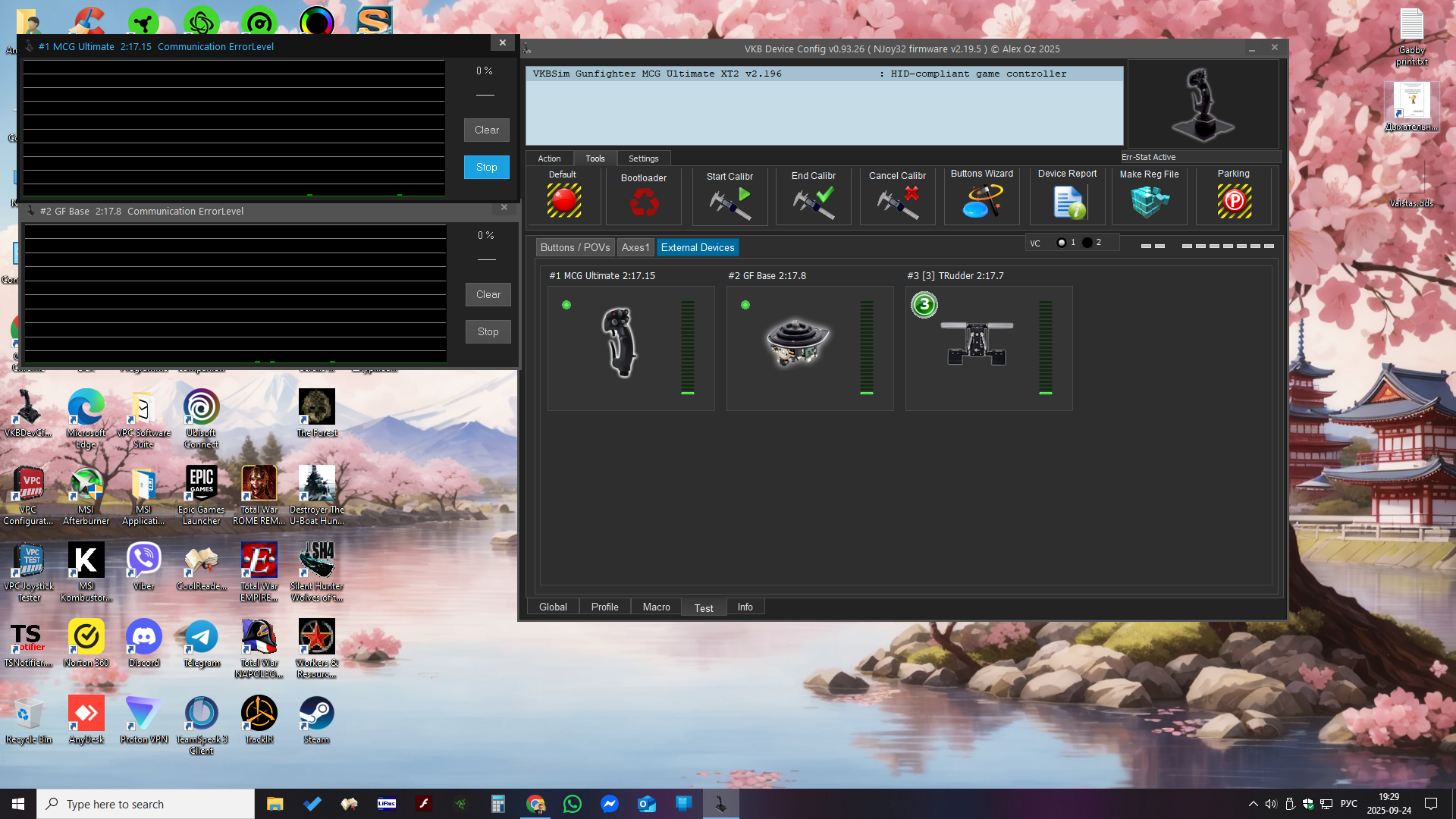Click the GF Base level bar
The width and height of the screenshot is (1456, 819).
pyautogui.click(x=866, y=347)
